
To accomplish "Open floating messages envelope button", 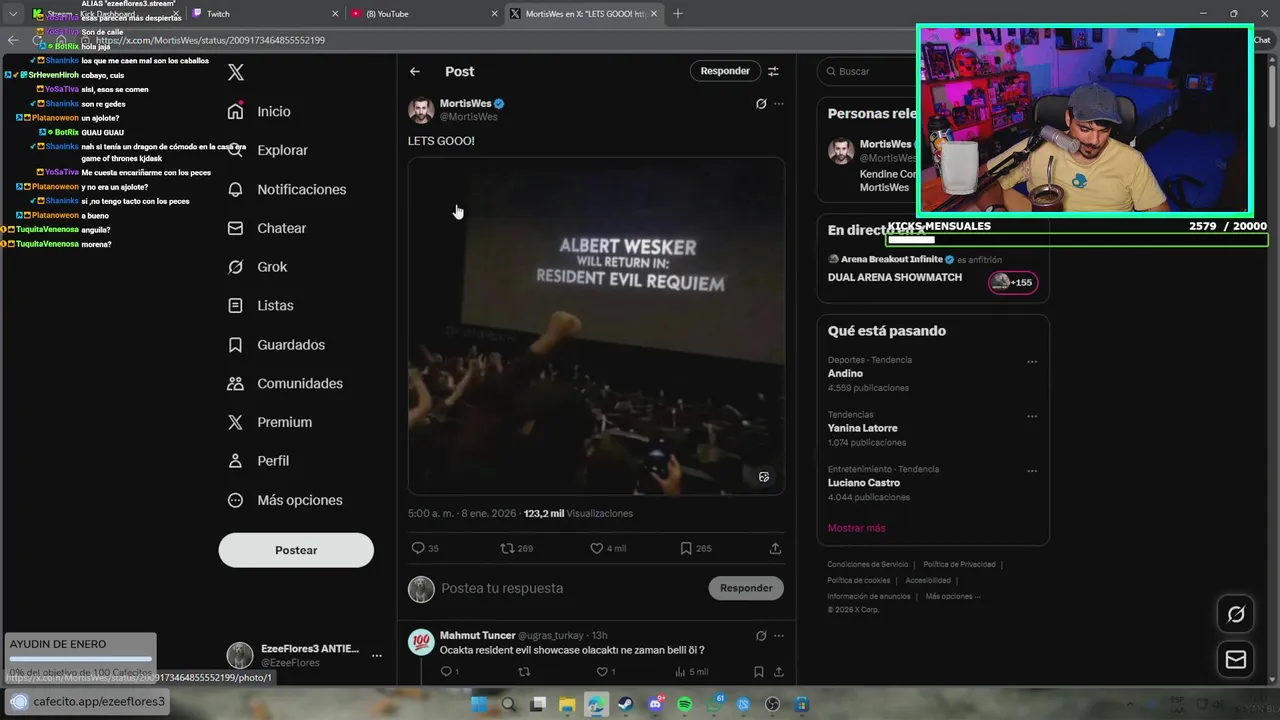I will [x=1236, y=660].
